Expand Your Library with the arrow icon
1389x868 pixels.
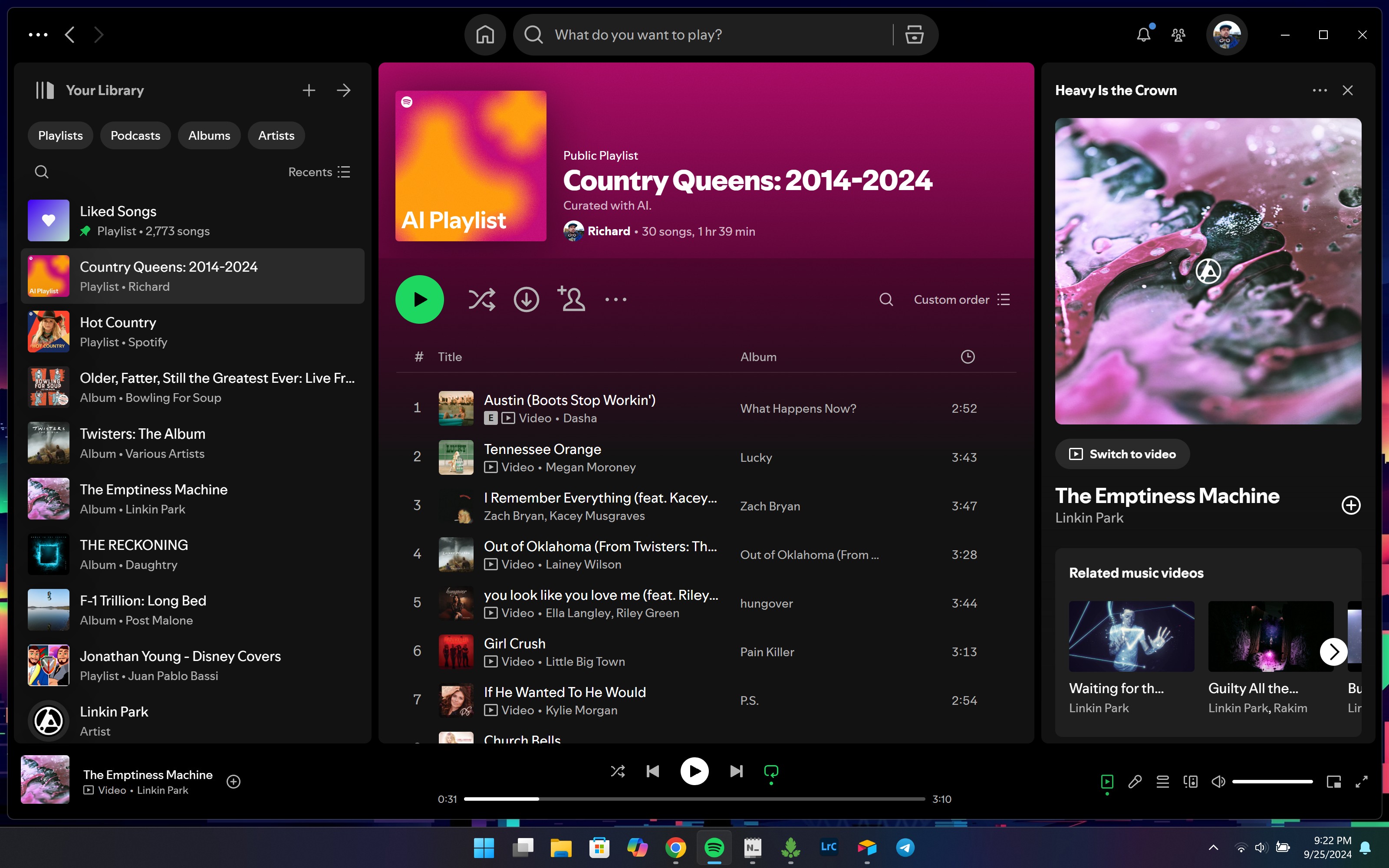tap(343, 90)
